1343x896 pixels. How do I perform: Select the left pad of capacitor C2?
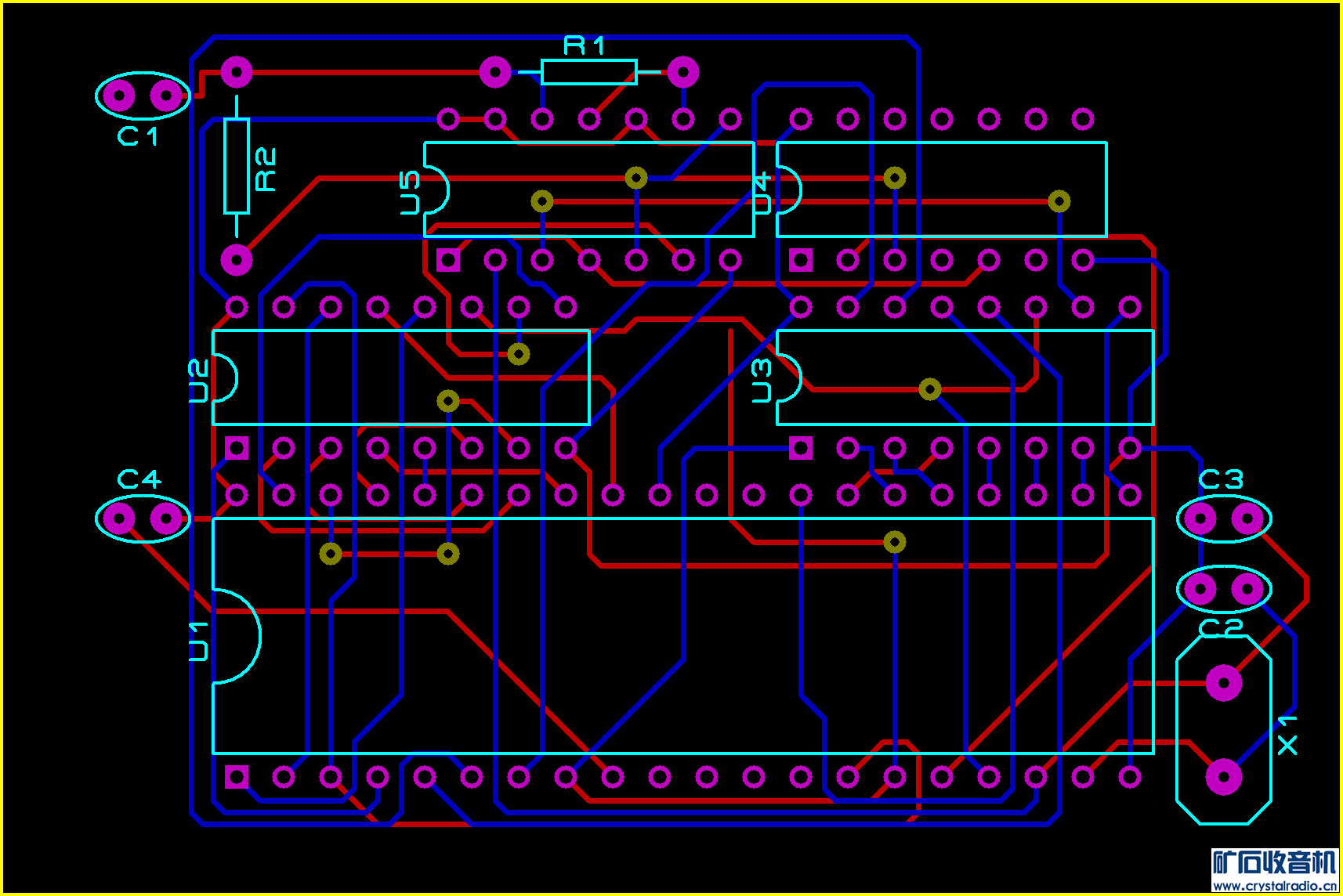coord(1200,589)
